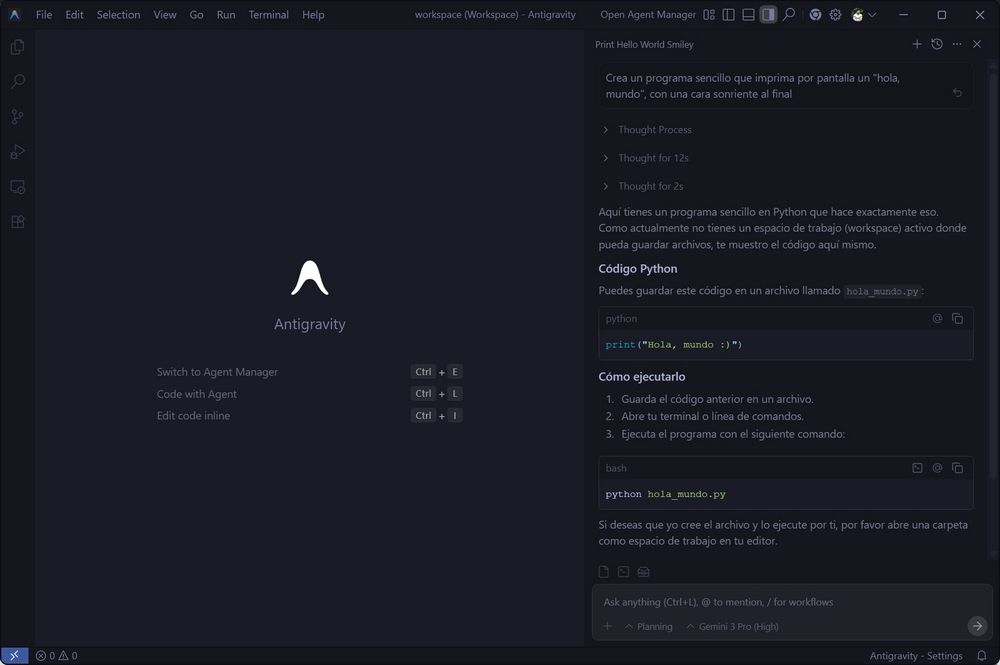Viewport: 1000px width, 665px height.
Task: Toggle the bottom panel visibility
Action: click(748, 14)
